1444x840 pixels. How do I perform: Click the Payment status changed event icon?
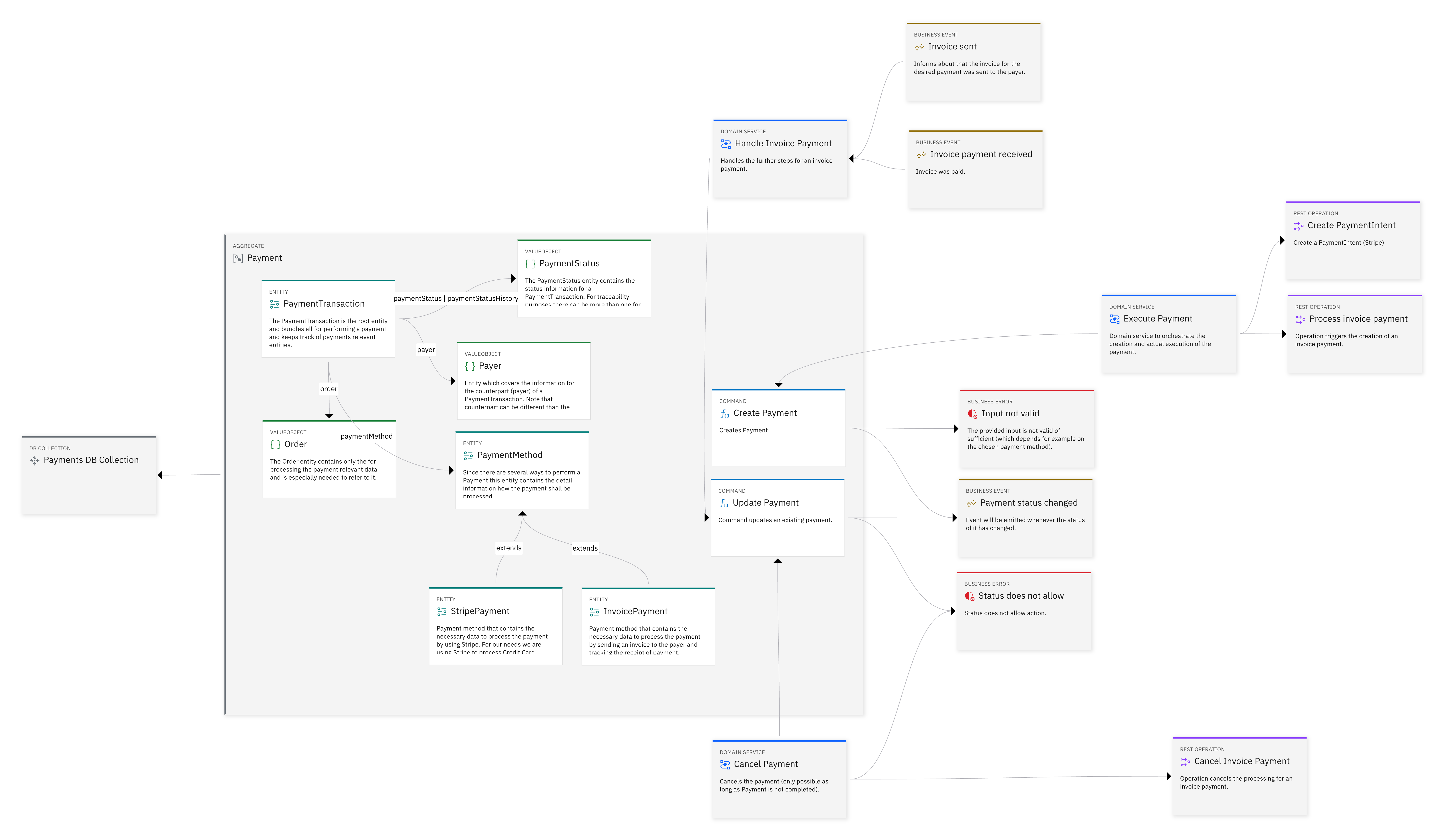coord(971,503)
